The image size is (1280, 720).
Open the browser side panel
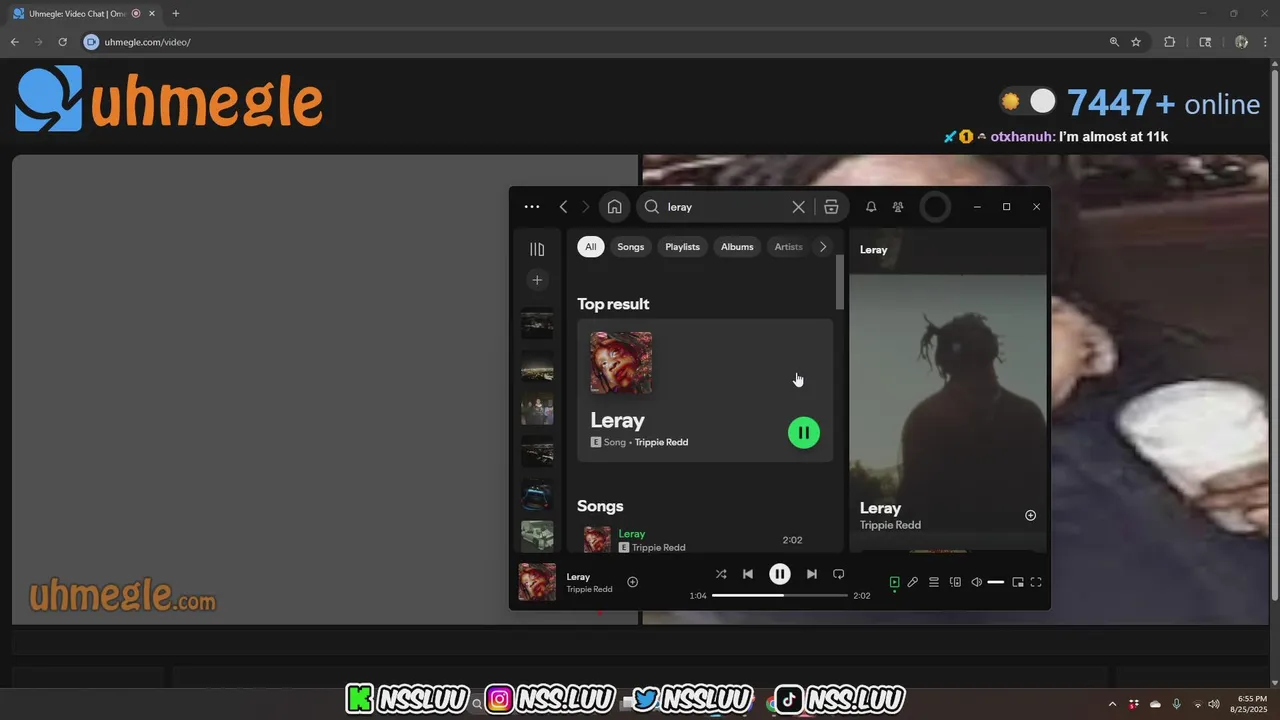(1205, 42)
